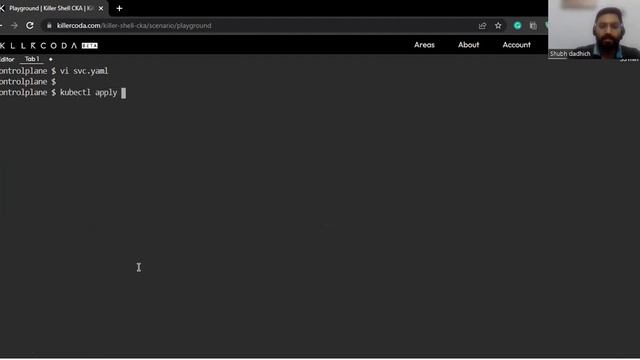Open a new browser tab
640x360 pixels.
119,8
